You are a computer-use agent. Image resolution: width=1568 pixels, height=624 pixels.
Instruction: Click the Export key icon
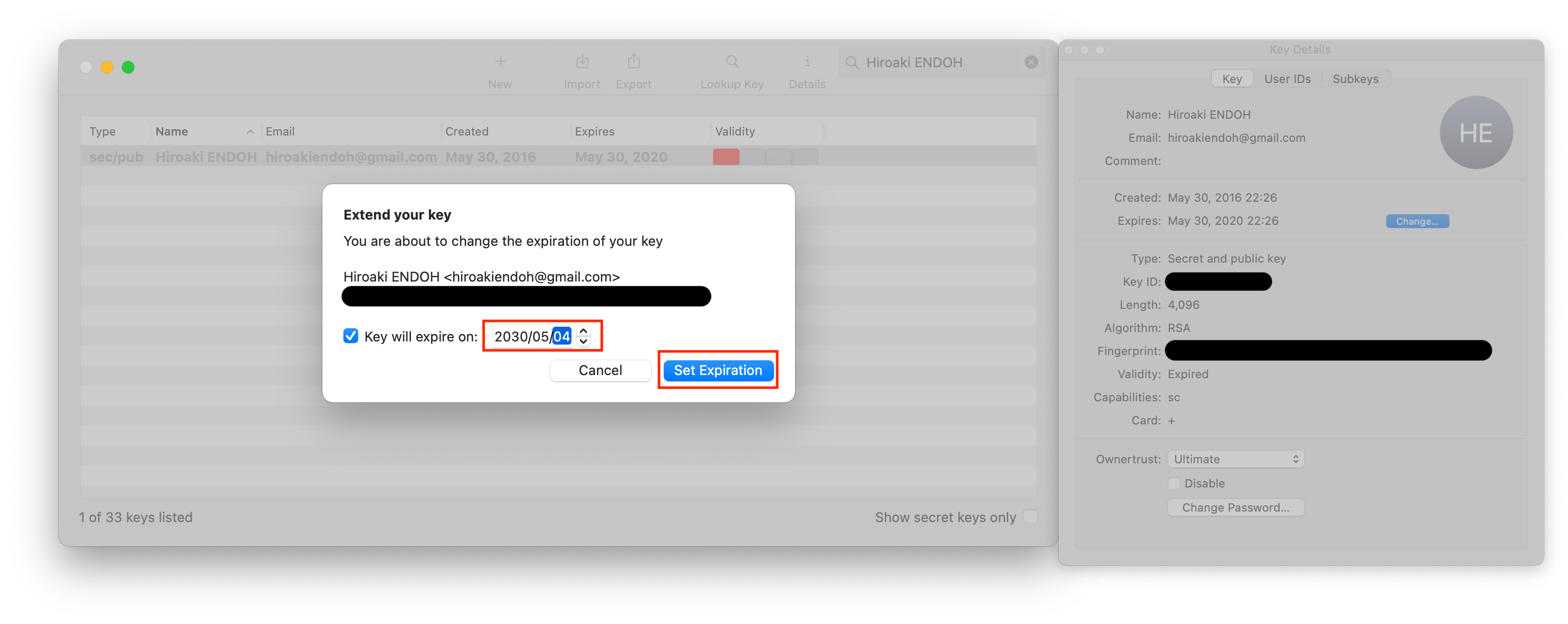[x=633, y=63]
